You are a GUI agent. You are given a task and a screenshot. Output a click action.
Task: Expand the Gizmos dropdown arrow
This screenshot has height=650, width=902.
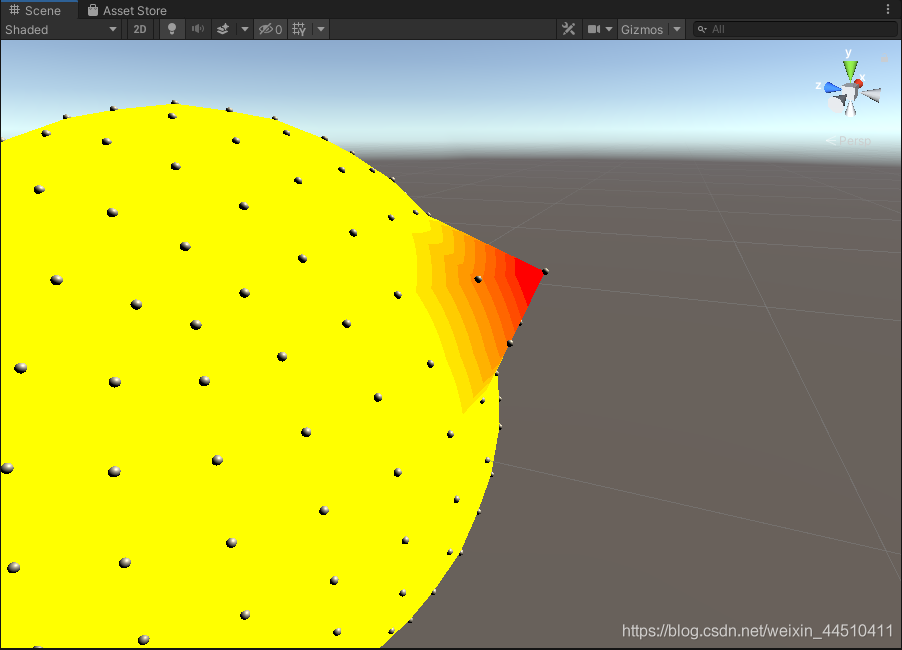(677, 29)
